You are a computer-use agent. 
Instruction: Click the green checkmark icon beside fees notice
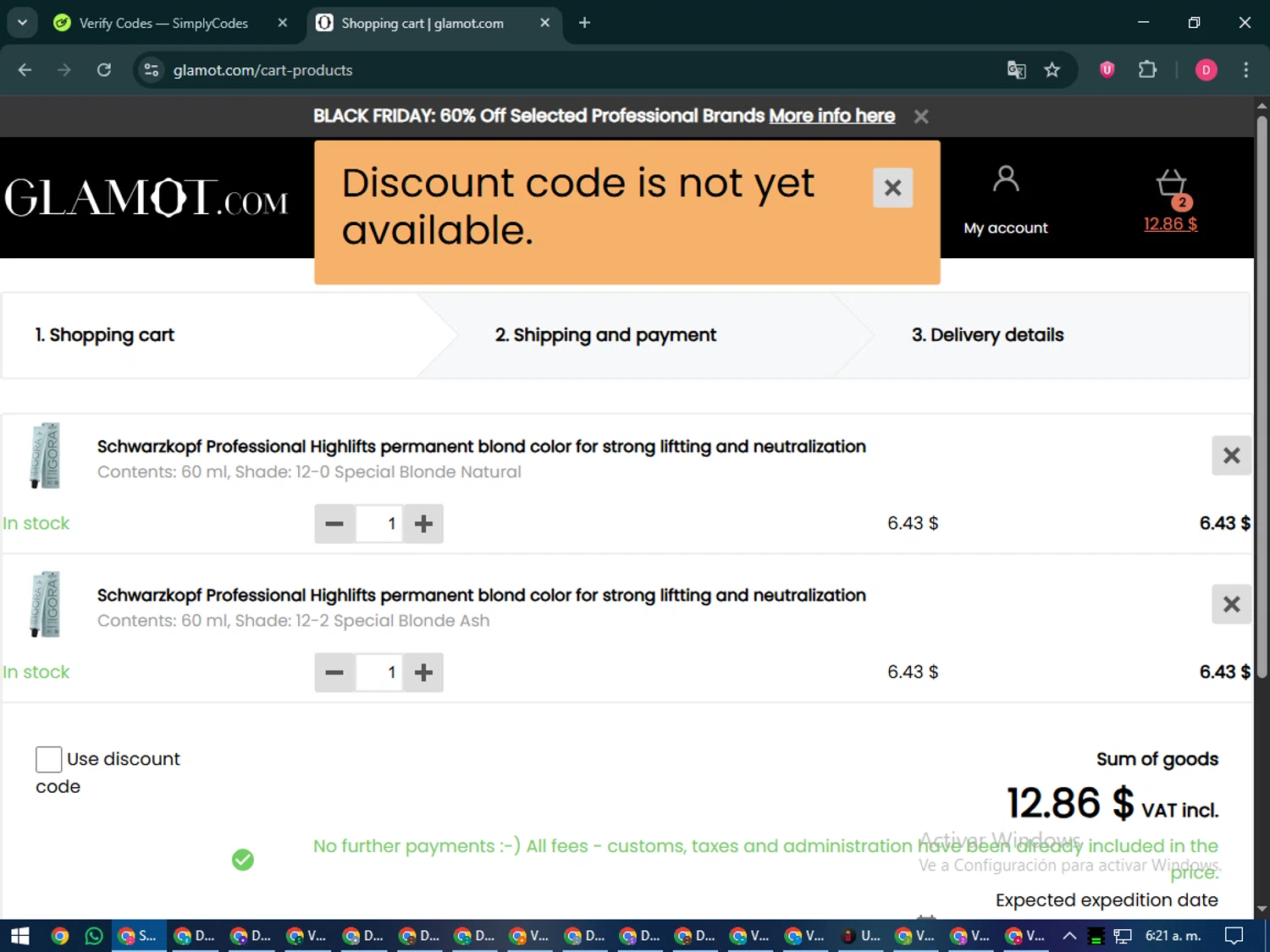243,860
